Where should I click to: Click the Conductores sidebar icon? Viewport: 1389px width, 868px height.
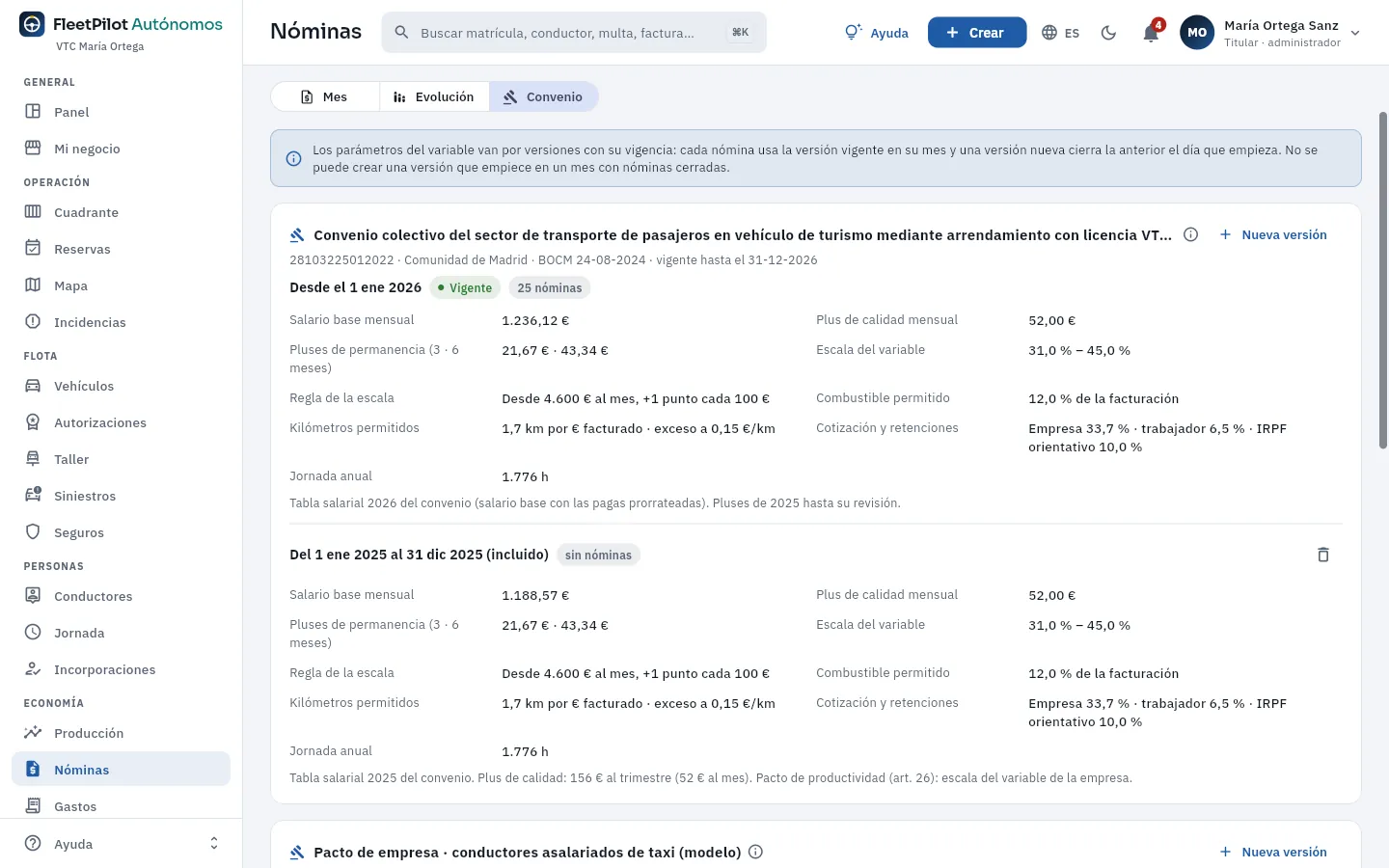(x=33, y=596)
